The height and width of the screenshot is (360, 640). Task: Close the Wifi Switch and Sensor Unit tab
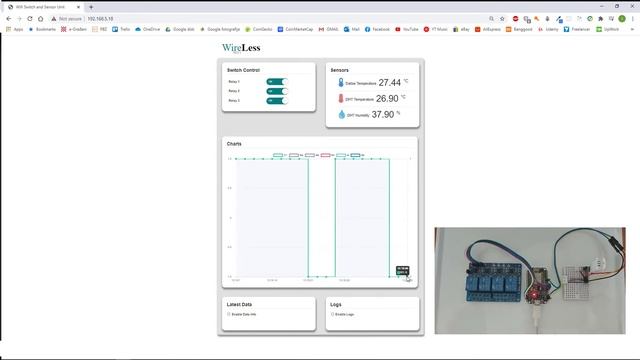[x=78, y=7]
